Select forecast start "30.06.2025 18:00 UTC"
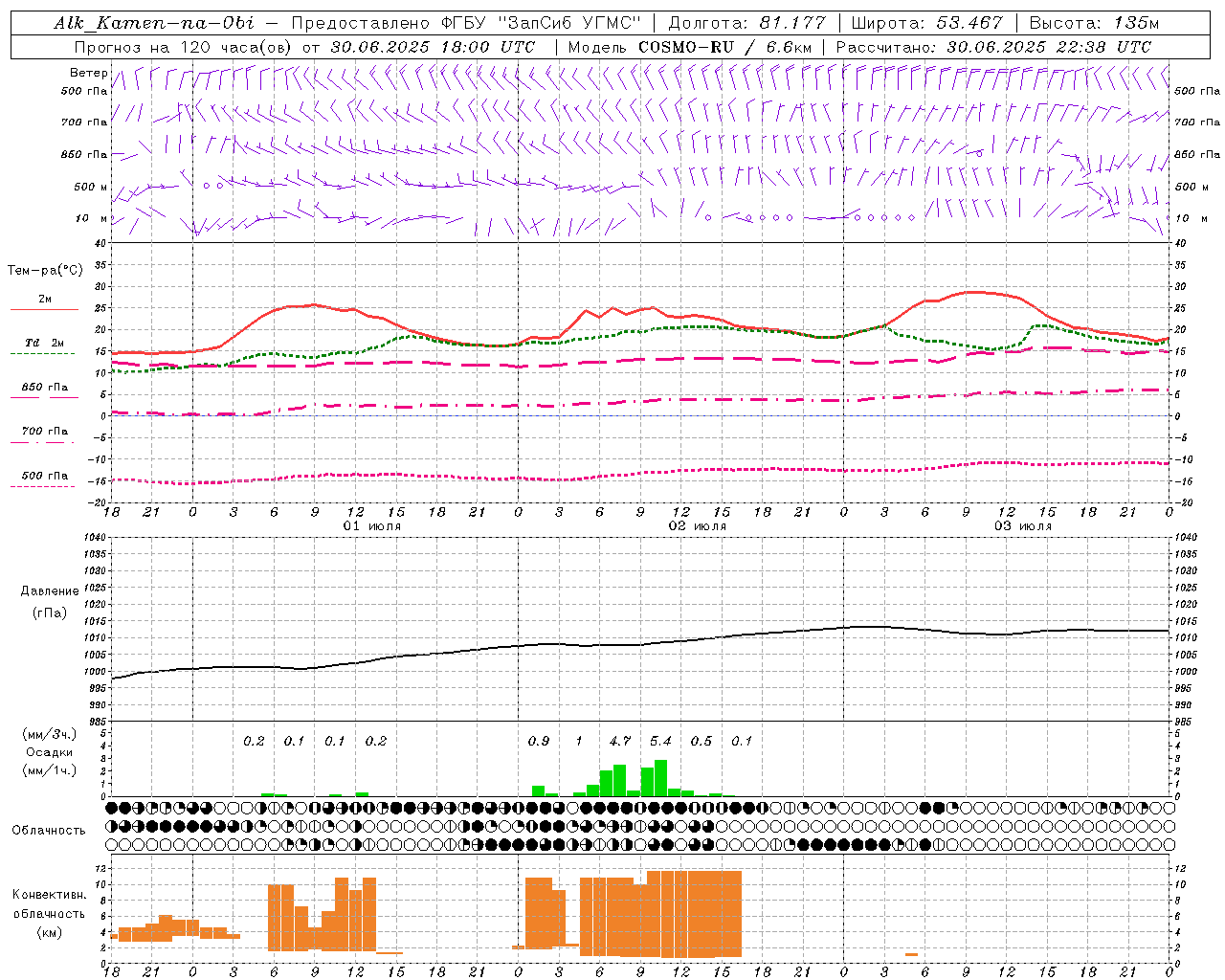The image size is (1225, 980). click(433, 47)
